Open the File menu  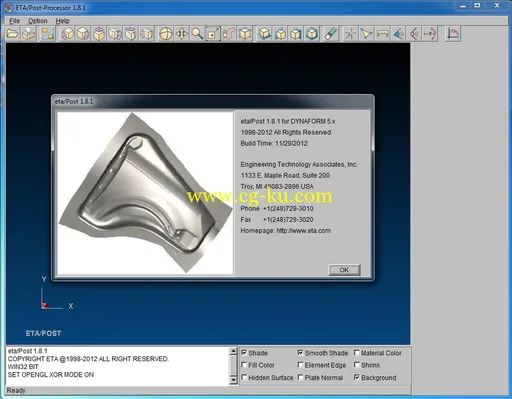pyautogui.click(x=15, y=21)
